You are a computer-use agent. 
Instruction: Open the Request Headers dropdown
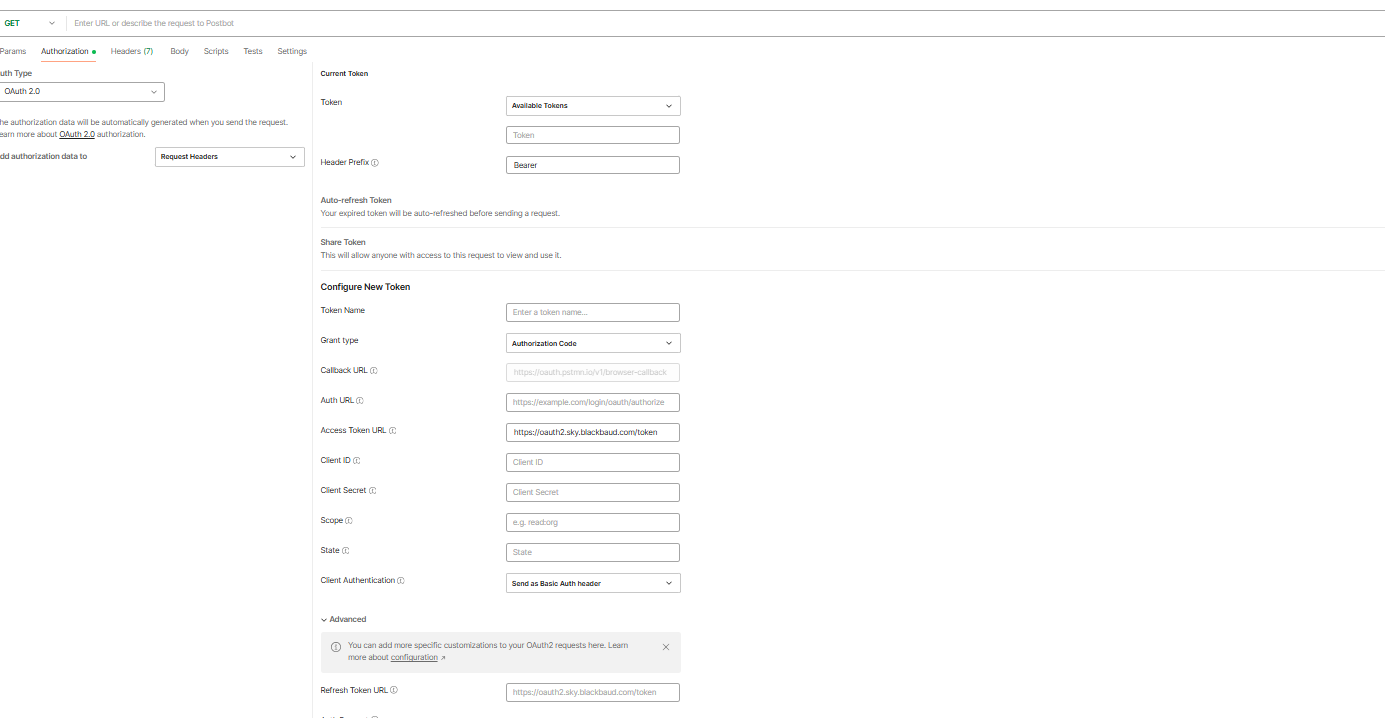click(230, 157)
